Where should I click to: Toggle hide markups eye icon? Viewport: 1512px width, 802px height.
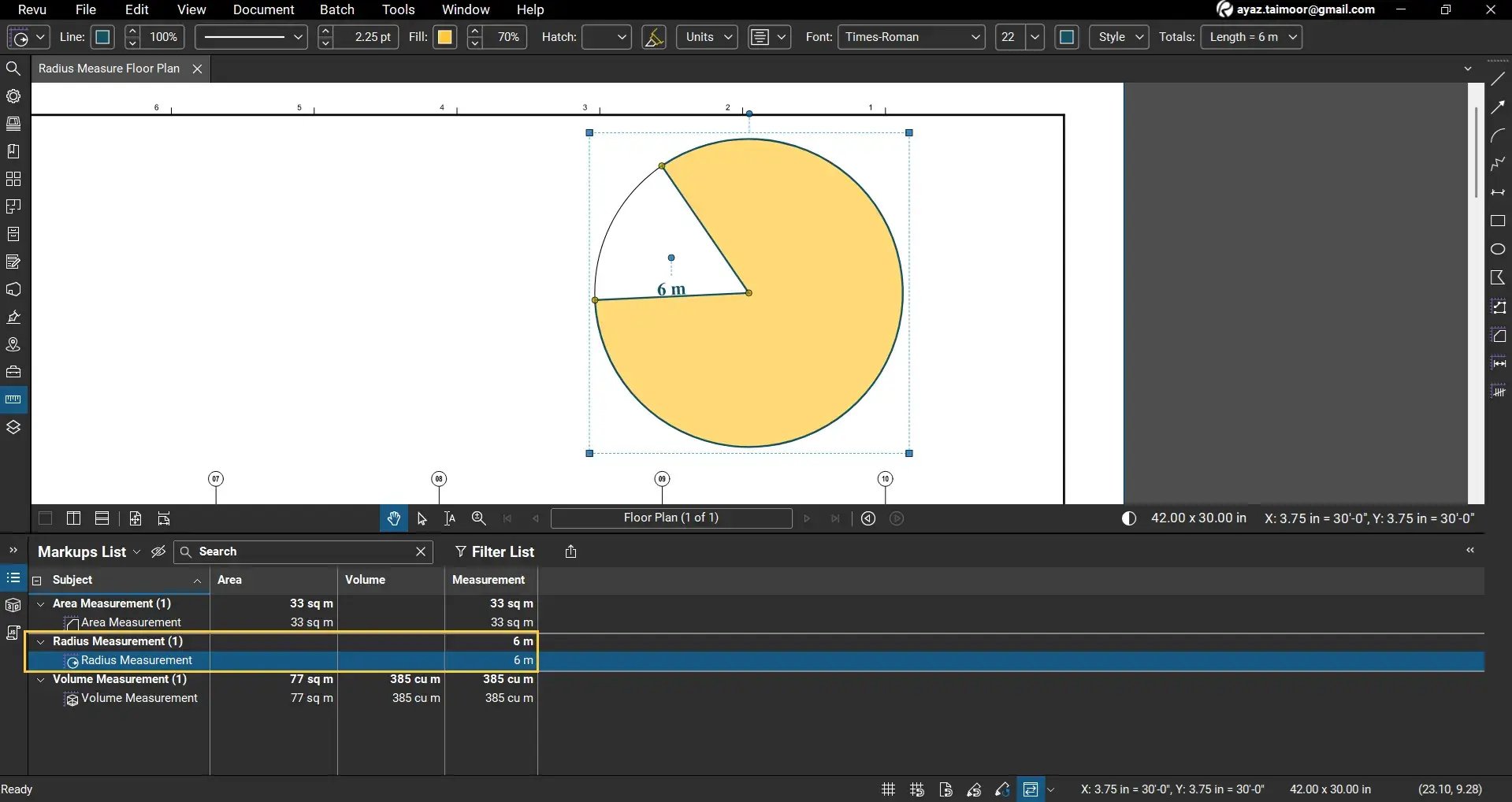coord(158,551)
